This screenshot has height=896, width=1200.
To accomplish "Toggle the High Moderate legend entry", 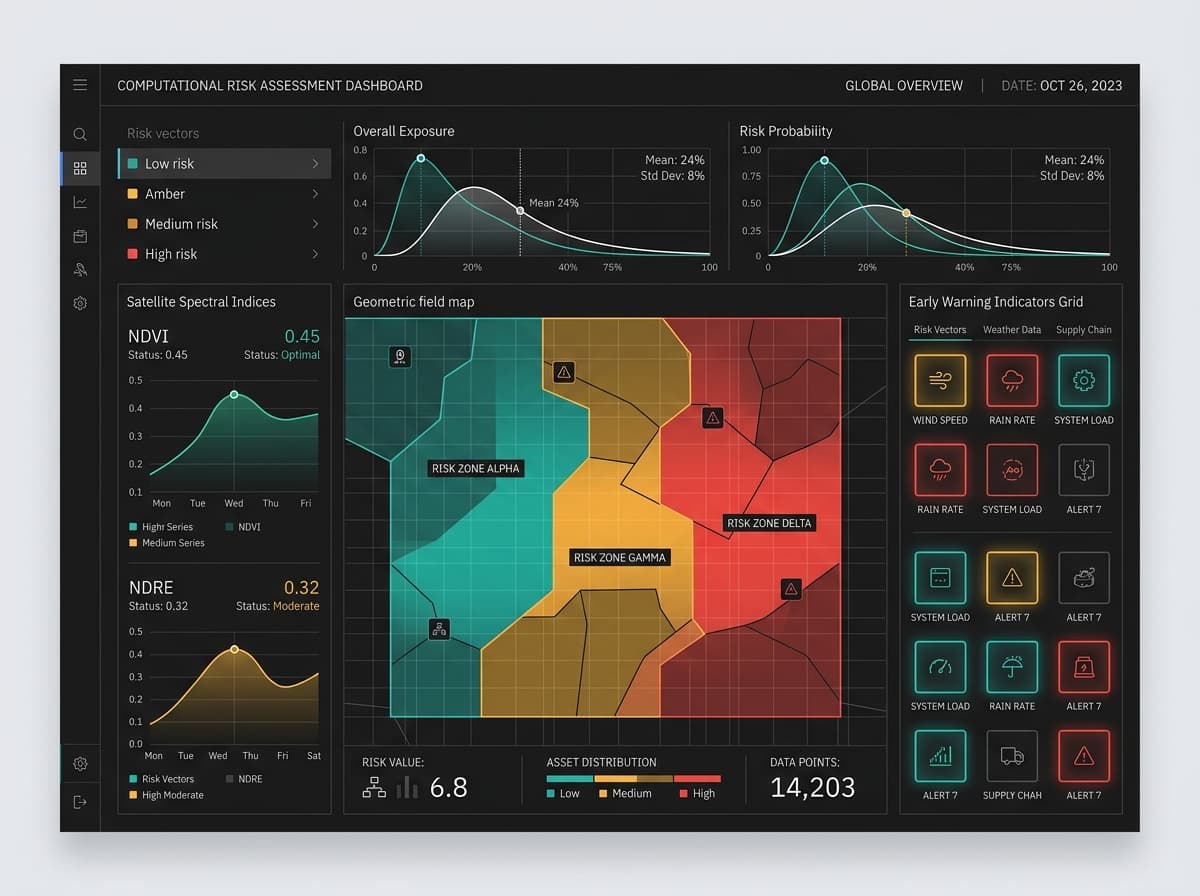I will click(166, 795).
